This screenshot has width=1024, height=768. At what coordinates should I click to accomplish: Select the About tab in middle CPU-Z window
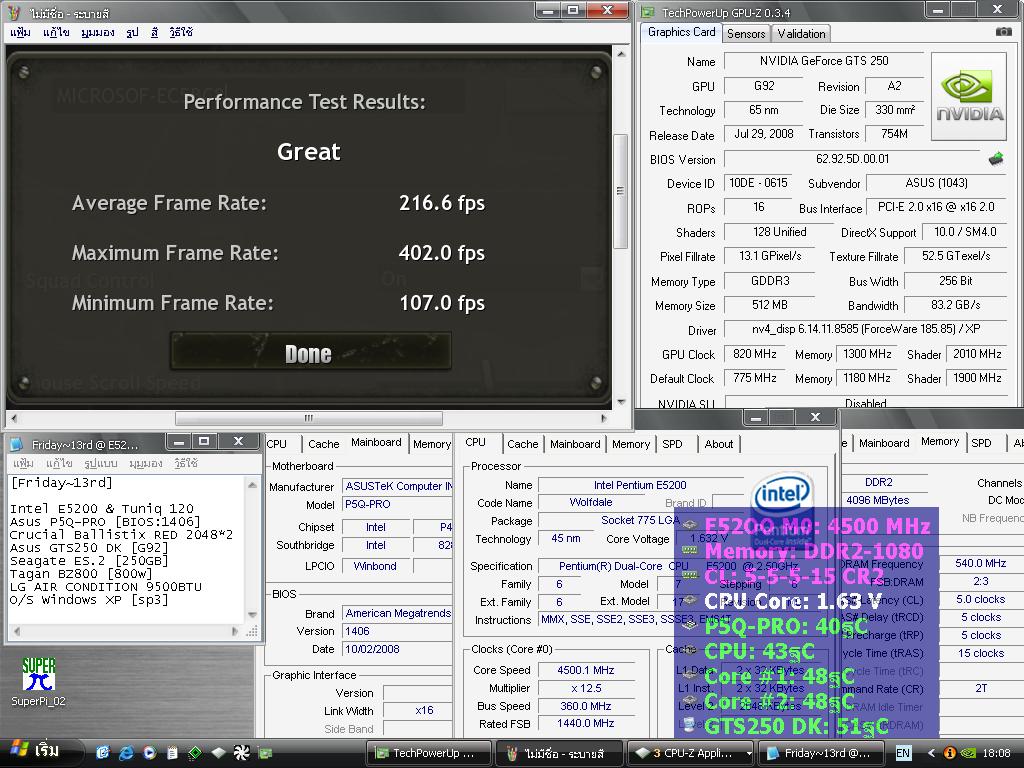pyautogui.click(x=718, y=444)
